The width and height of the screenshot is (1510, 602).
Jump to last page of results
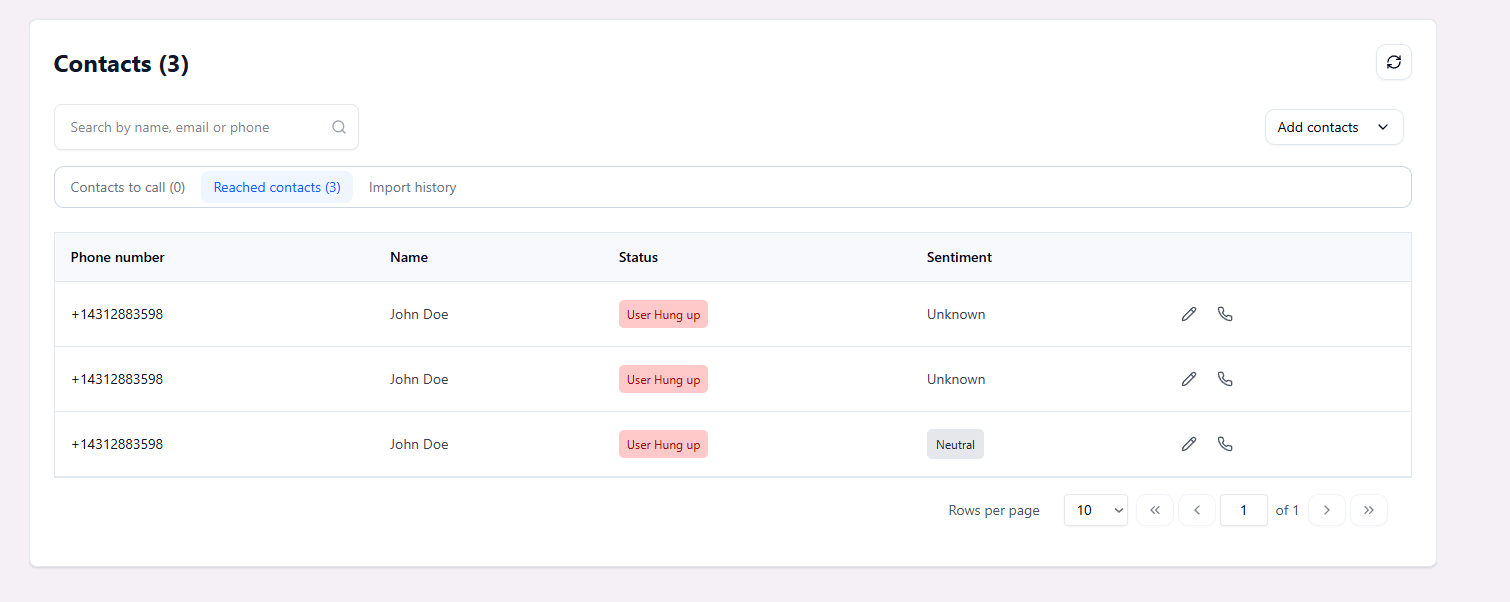point(1369,510)
